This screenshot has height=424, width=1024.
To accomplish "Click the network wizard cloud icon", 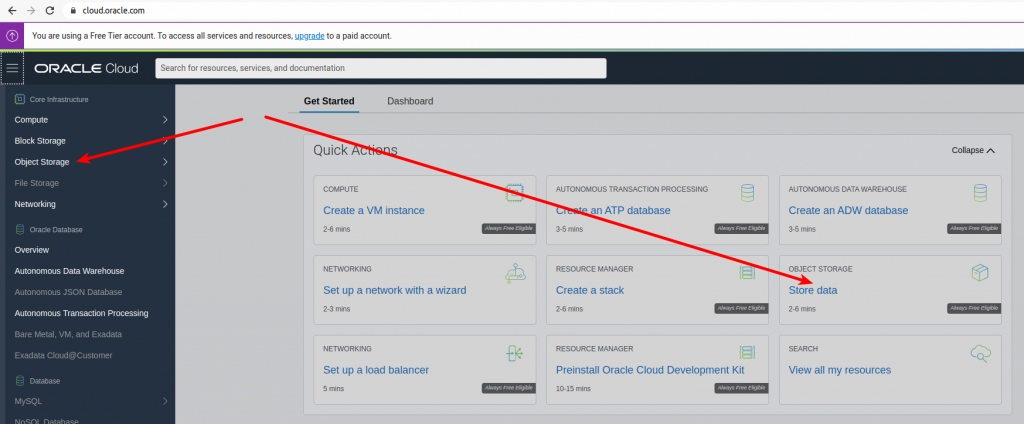I will click(515, 273).
